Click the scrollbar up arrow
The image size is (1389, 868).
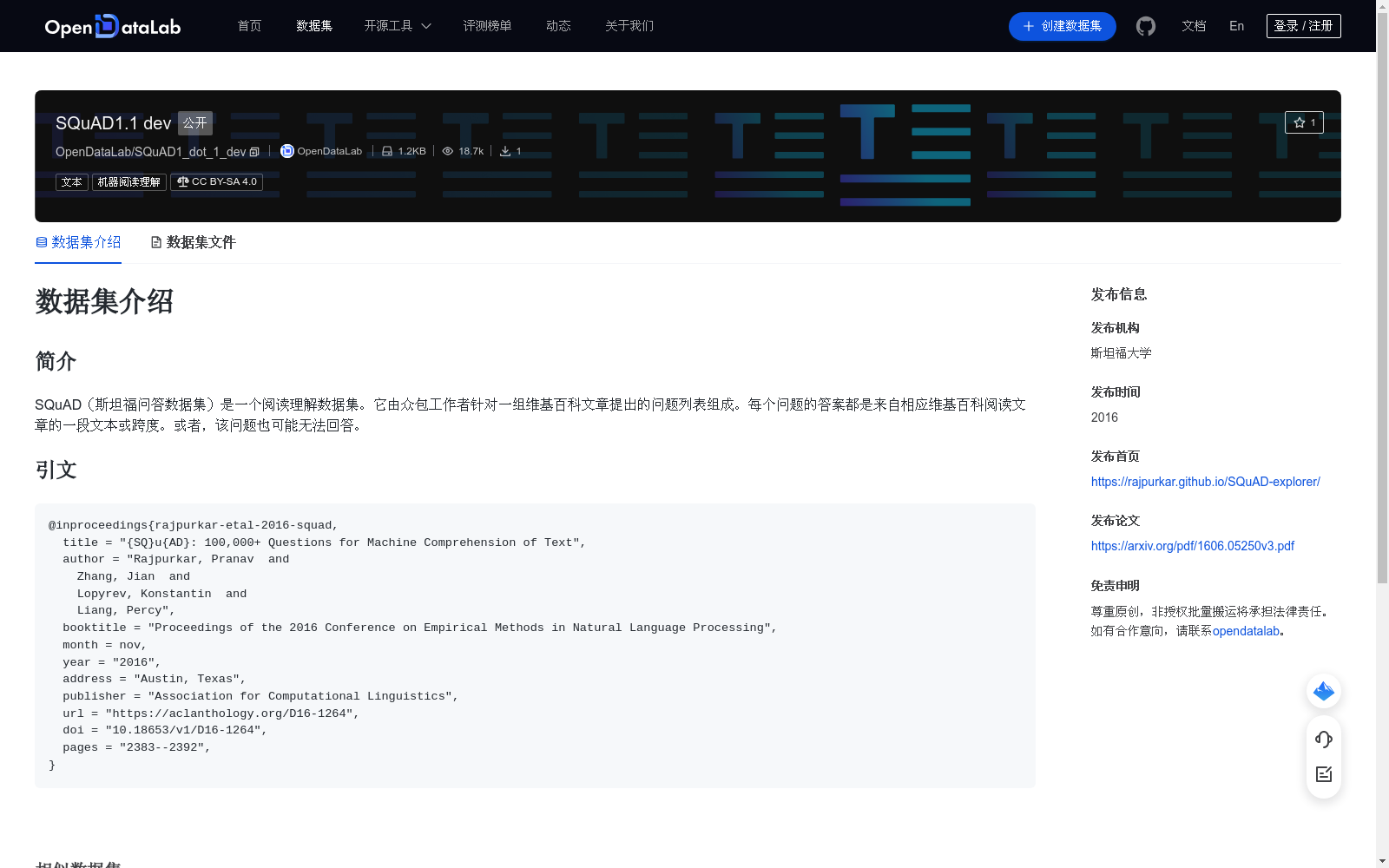1382,6
